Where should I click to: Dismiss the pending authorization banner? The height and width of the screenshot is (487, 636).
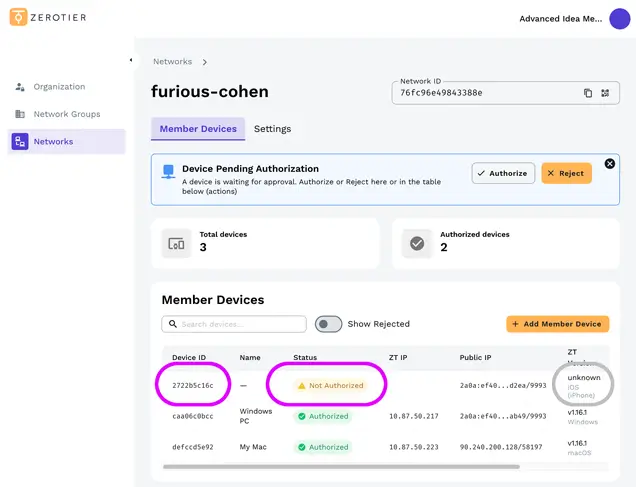[609, 164]
